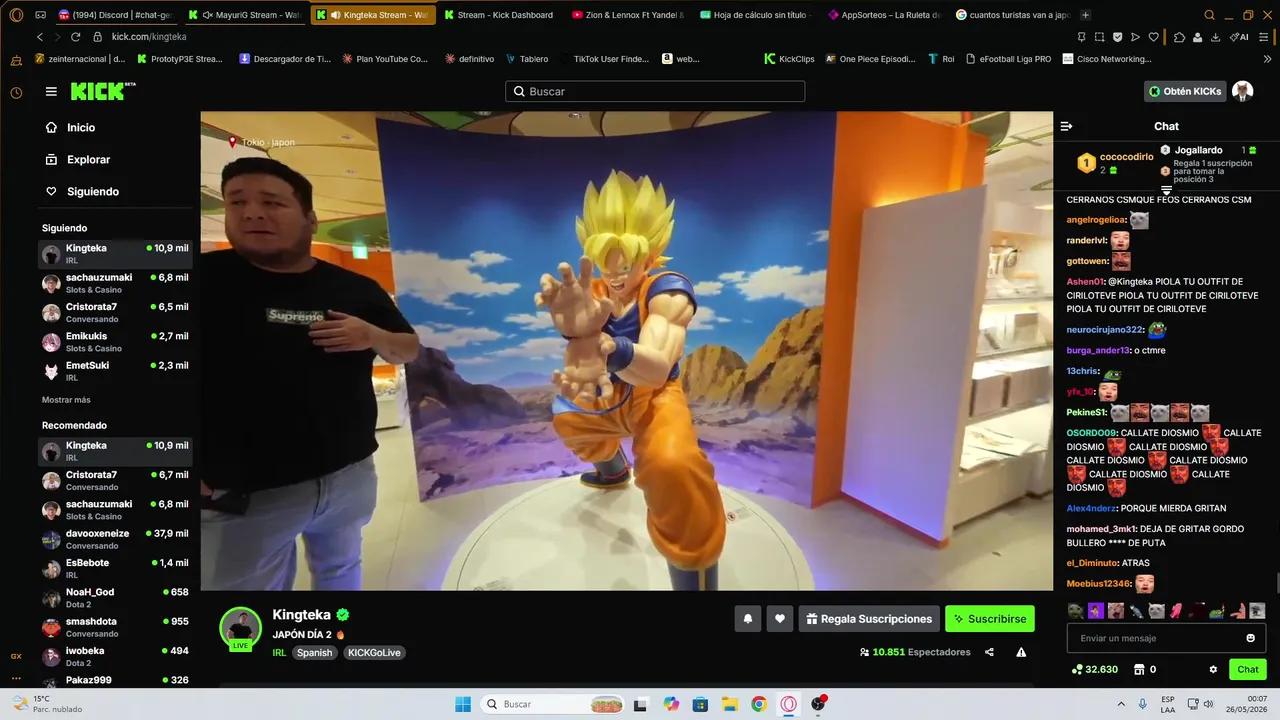1280x720 pixels.
Task: Click the heart bookmark icon in address bar
Action: tap(1153, 37)
